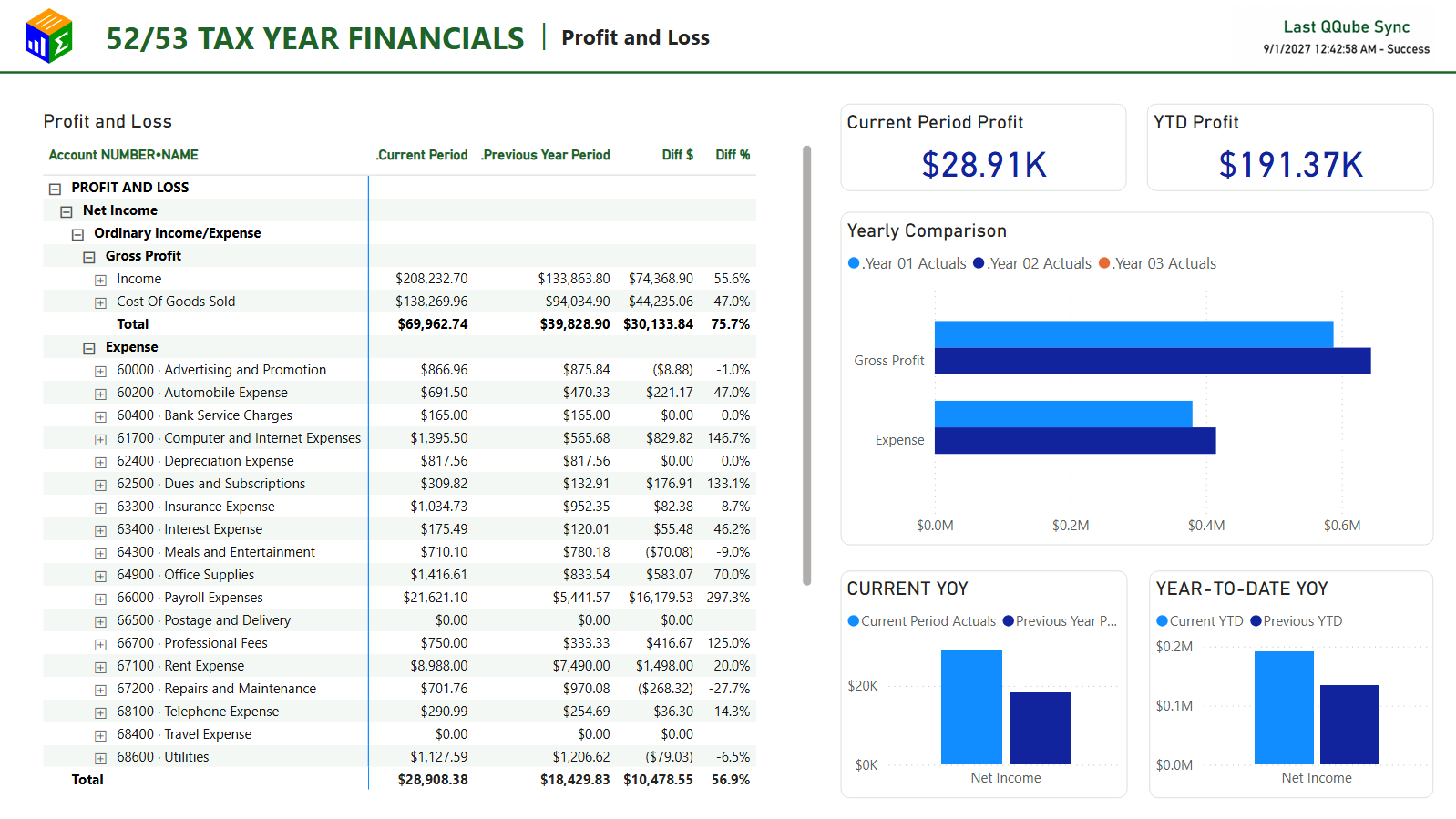Select Year 01 Actuals legend swatch
The image size is (1456, 819).
click(854, 263)
